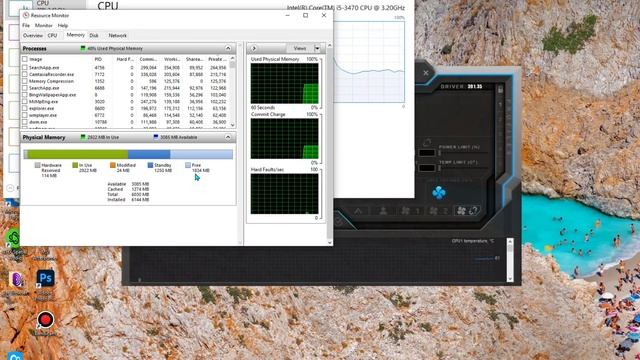Click the CPU usage graph in Task Manager
The width and height of the screenshot is (640, 360).
pyautogui.click(x=369, y=62)
